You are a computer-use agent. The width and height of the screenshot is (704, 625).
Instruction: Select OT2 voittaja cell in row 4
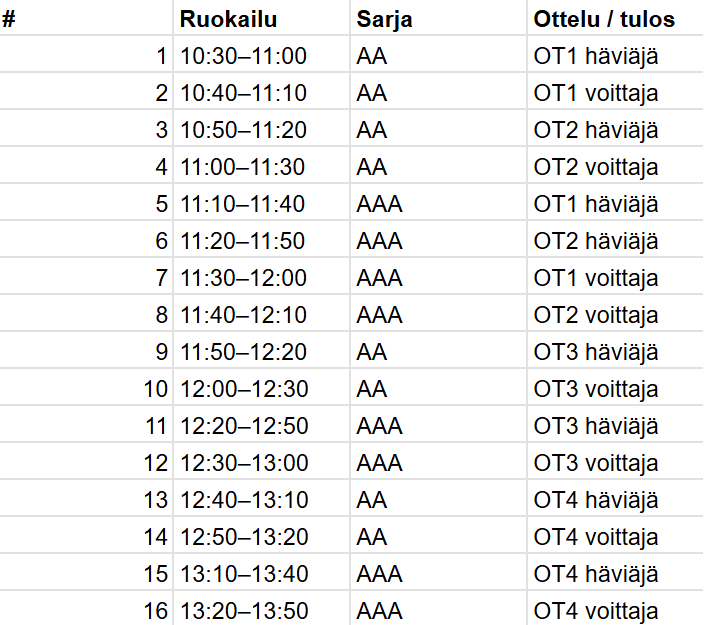point(616,165)
